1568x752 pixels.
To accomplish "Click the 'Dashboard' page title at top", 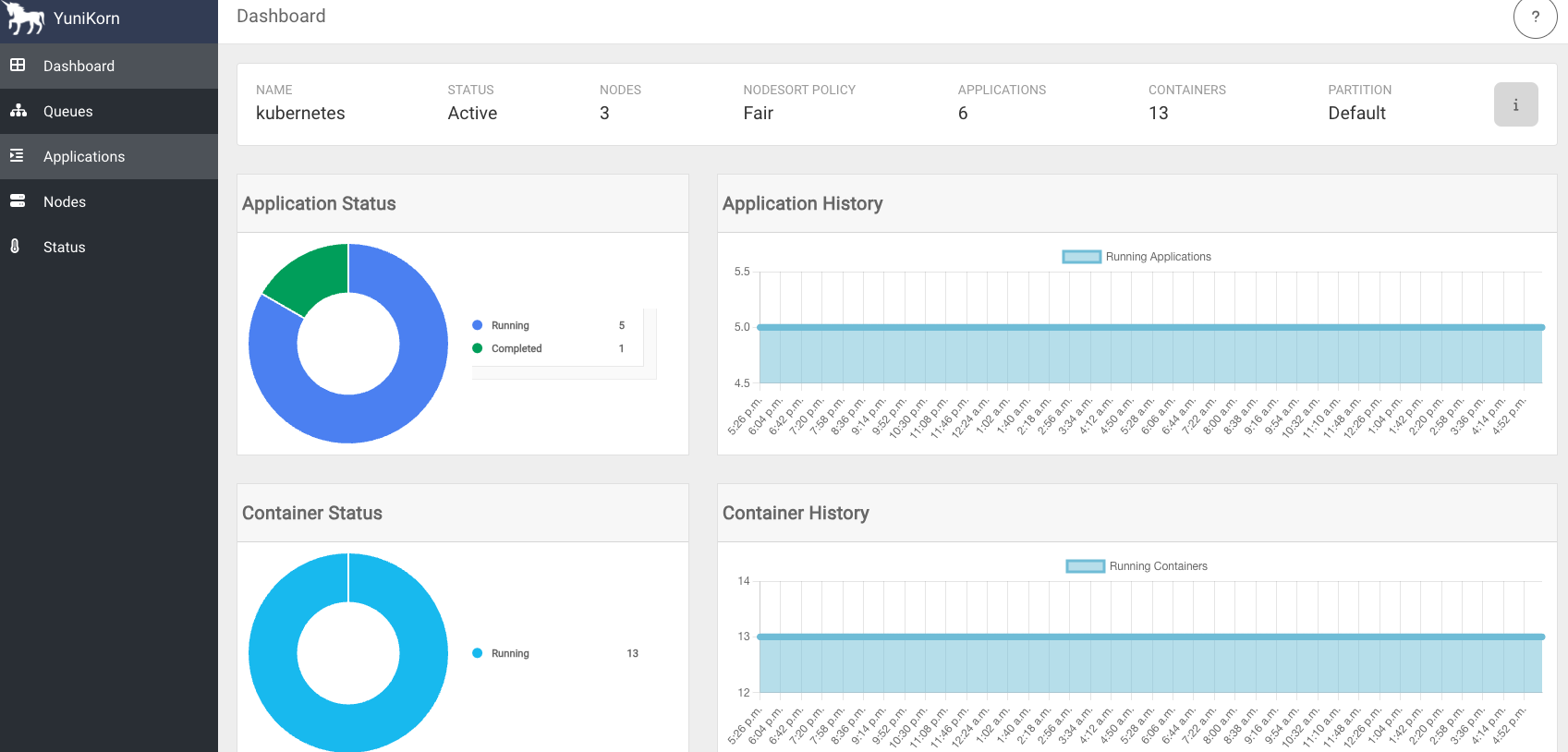I will (281, 16).
